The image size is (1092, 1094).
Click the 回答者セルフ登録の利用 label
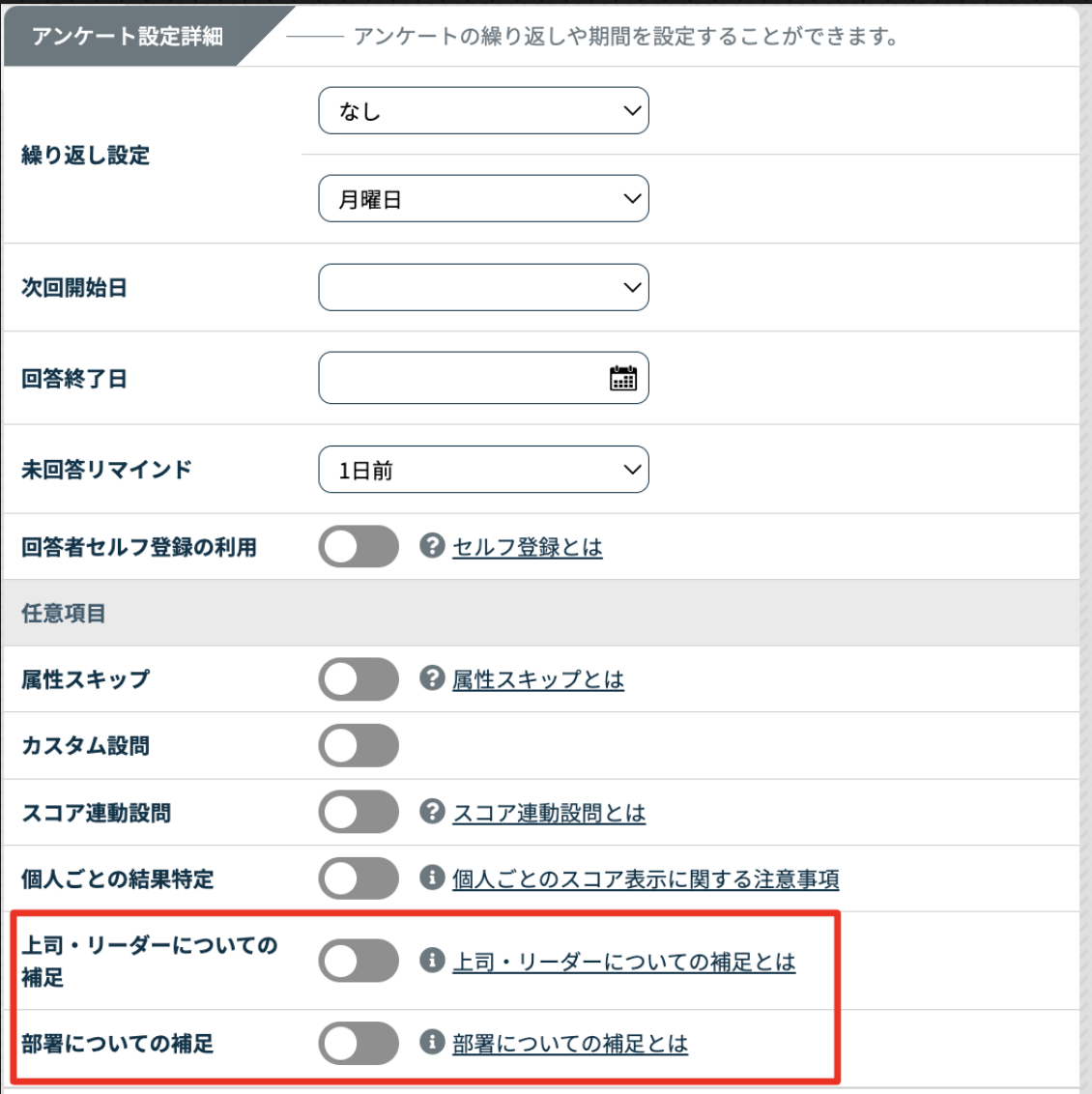coord(139,547)
